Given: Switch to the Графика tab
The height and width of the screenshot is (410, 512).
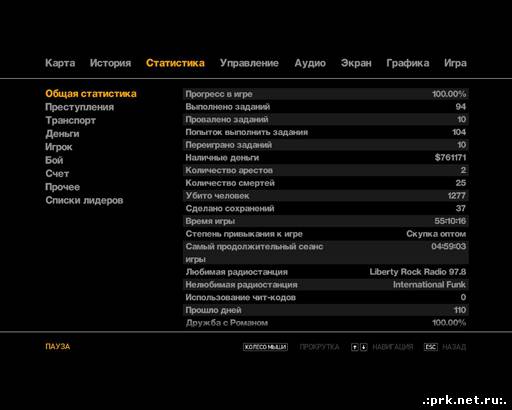Looking at the screenshot, I should (408, 63).
